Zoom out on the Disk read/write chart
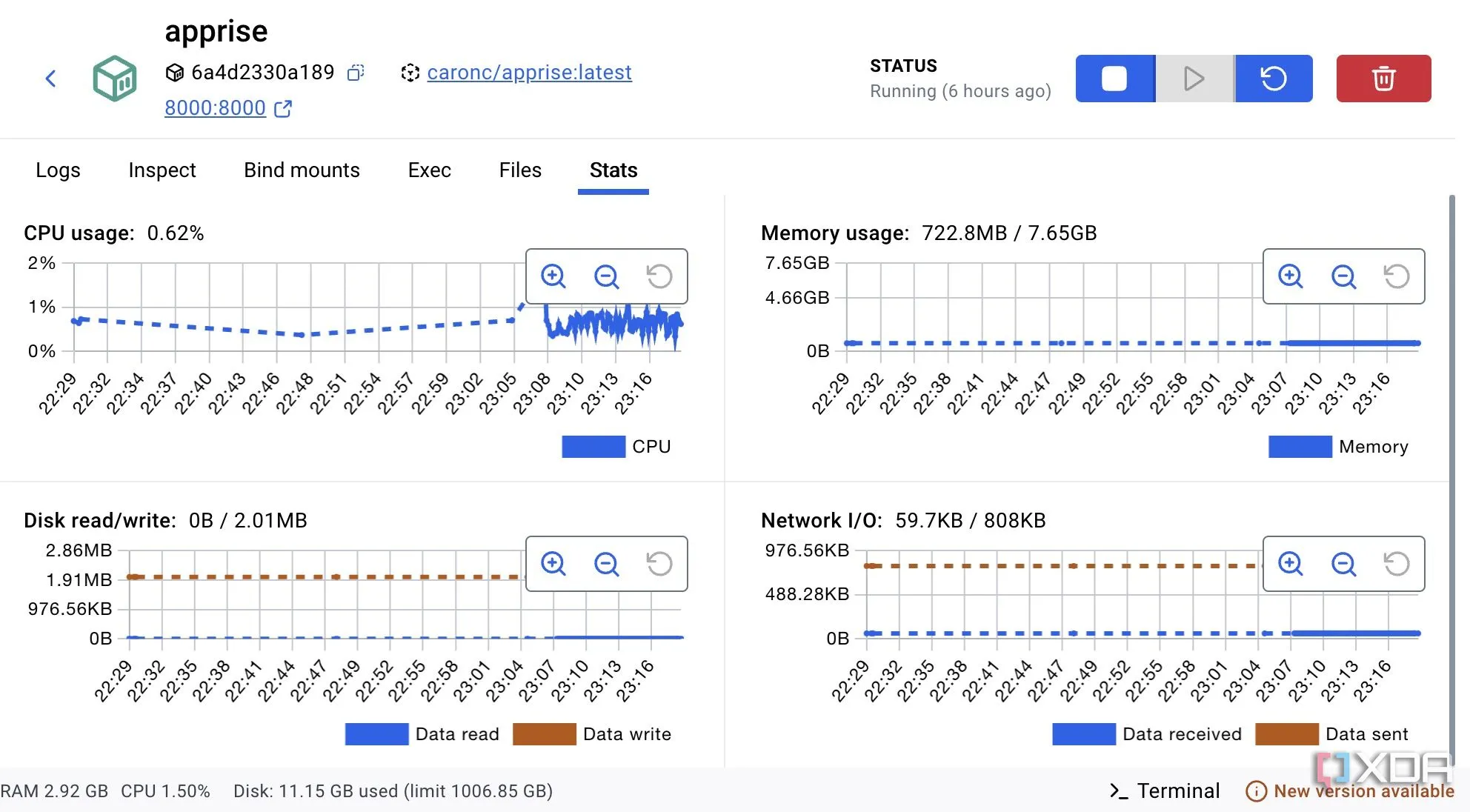This screenshot has height=812, width=1470. pyautogui.click(x=606, y=564)
